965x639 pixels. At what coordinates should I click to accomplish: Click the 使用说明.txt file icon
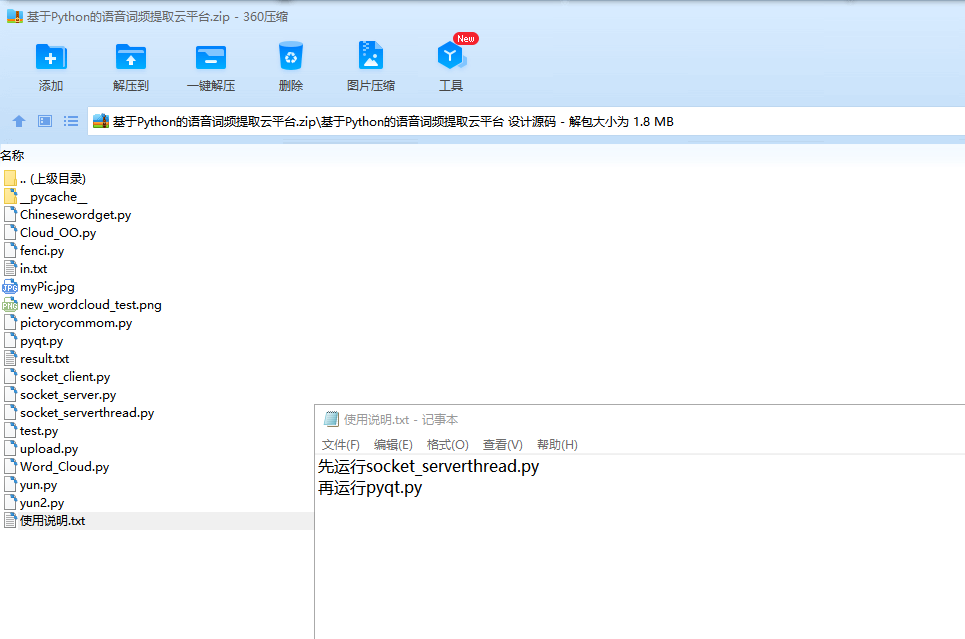point(10,521)
